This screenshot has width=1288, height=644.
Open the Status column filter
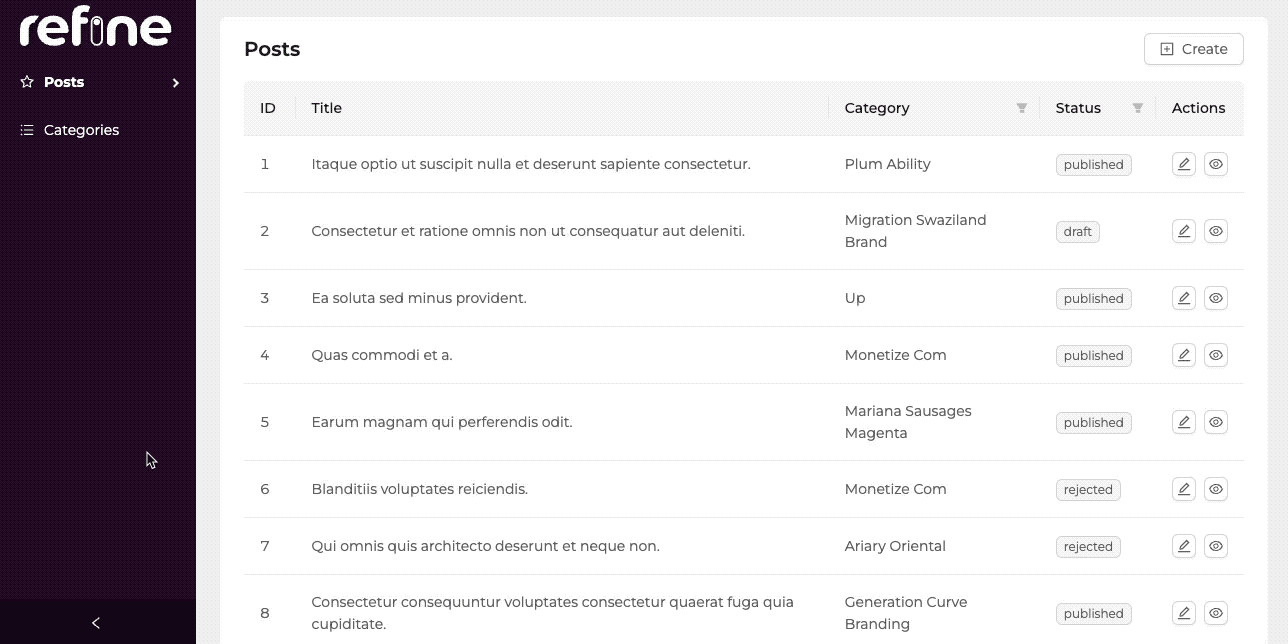(x=1137, y=108)
